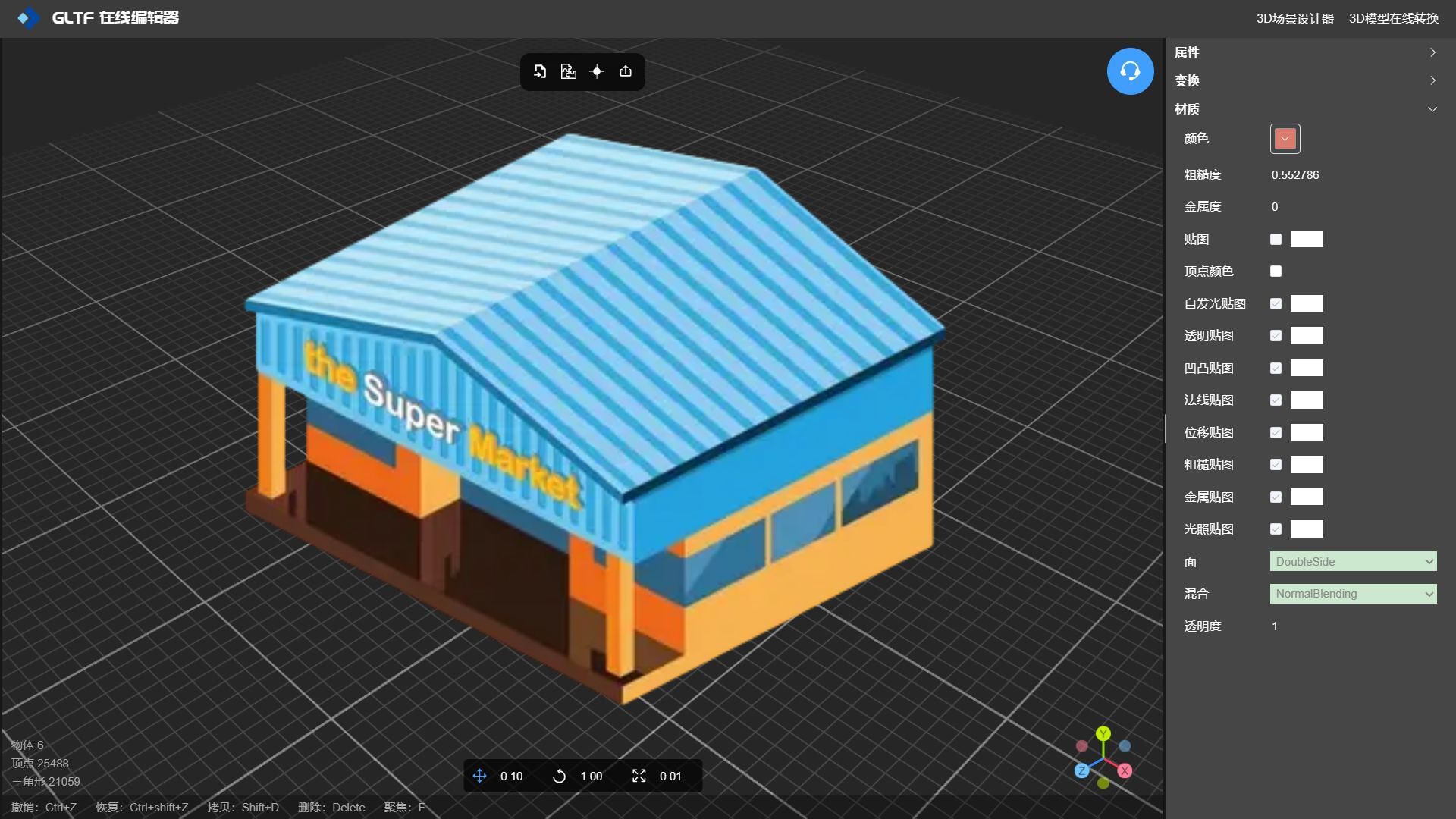Open the DoubleSide face dropdown
1456x819 pixels.
(1353, 562)
